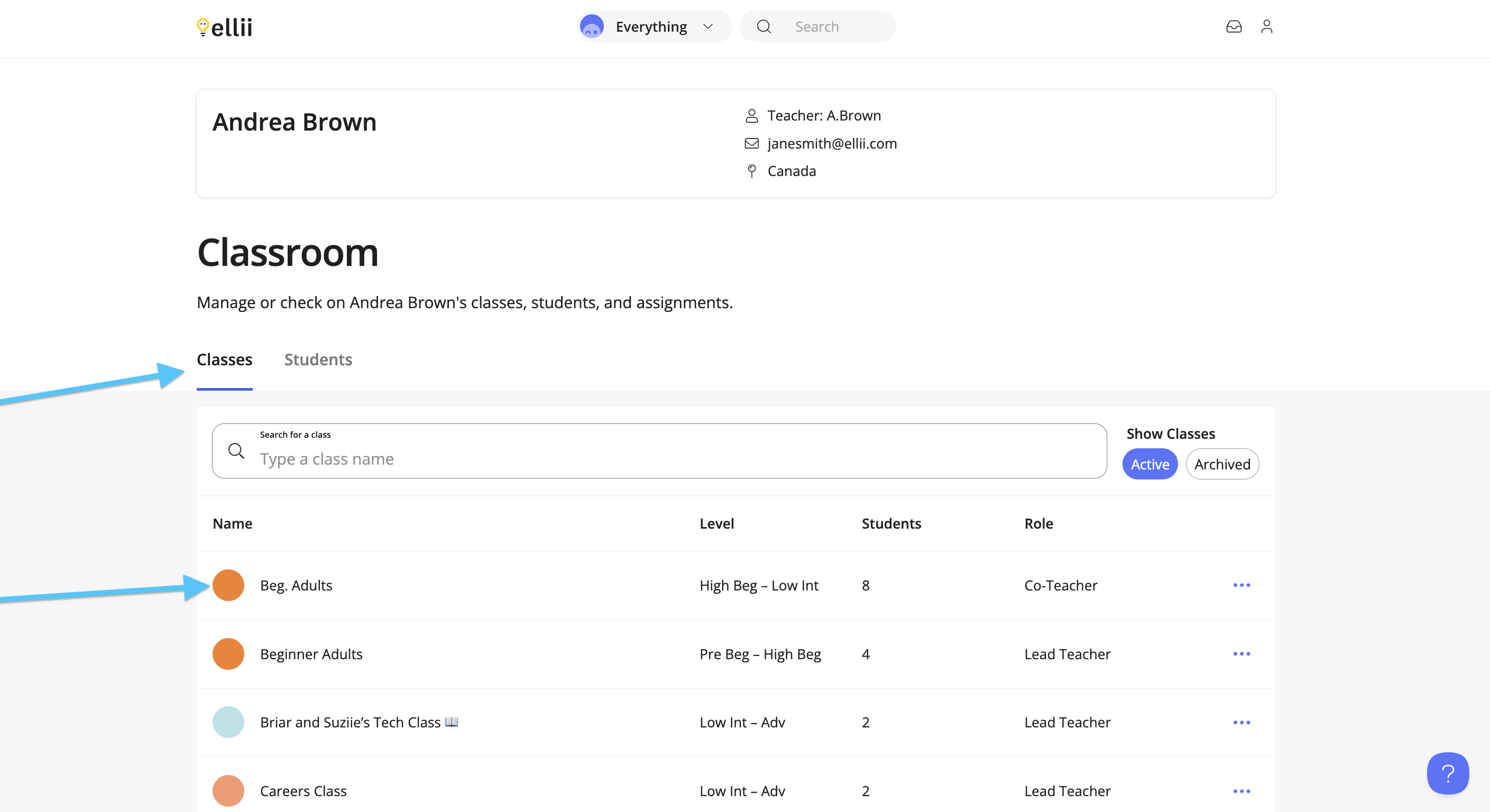1490x812 pixels.
Task: Open the user account profile icon
Action: 1266,26
